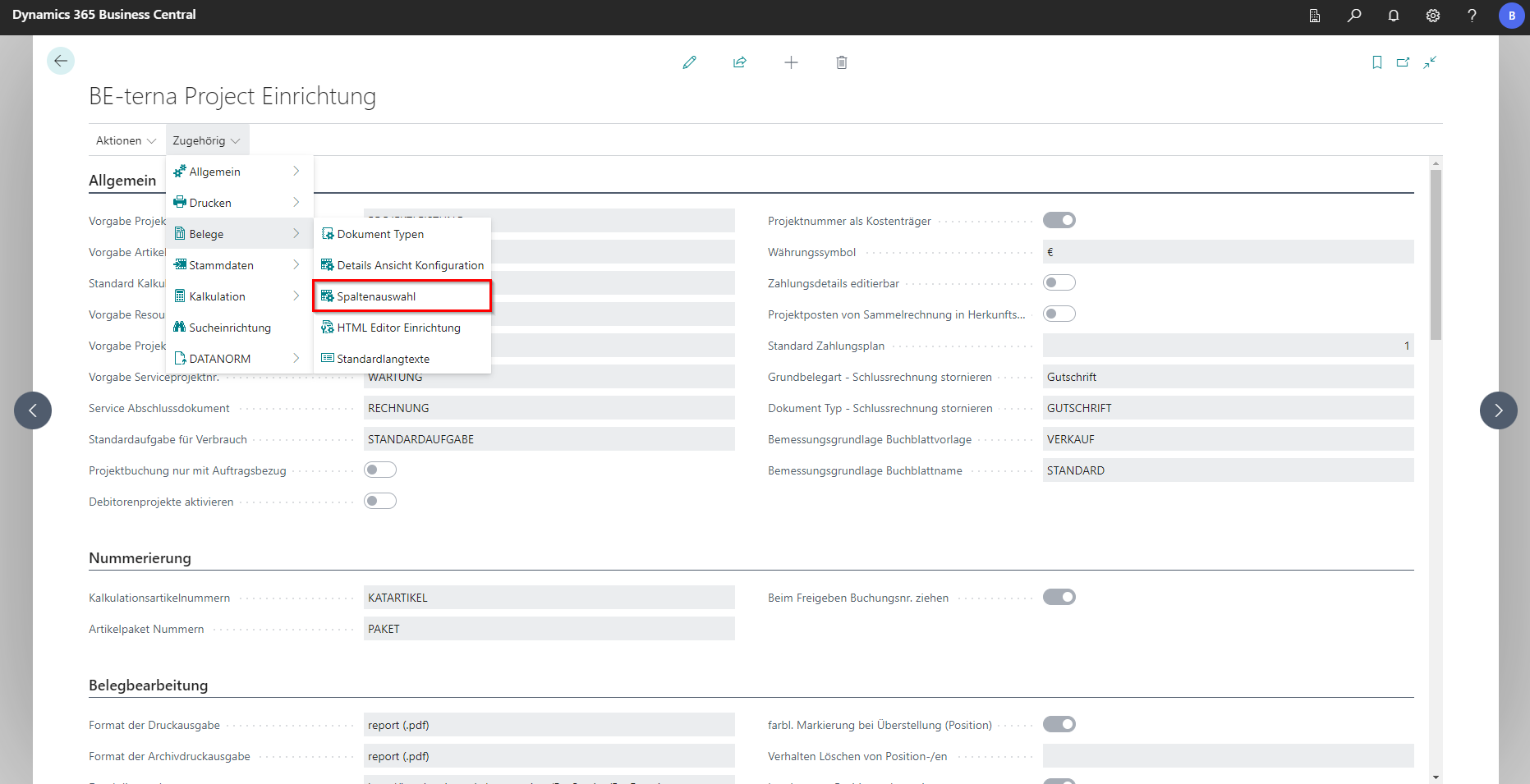Click the Kalkulationsartikelnummern input field
The width and height of the screenshot is (1530, 784).
[549, 598]
